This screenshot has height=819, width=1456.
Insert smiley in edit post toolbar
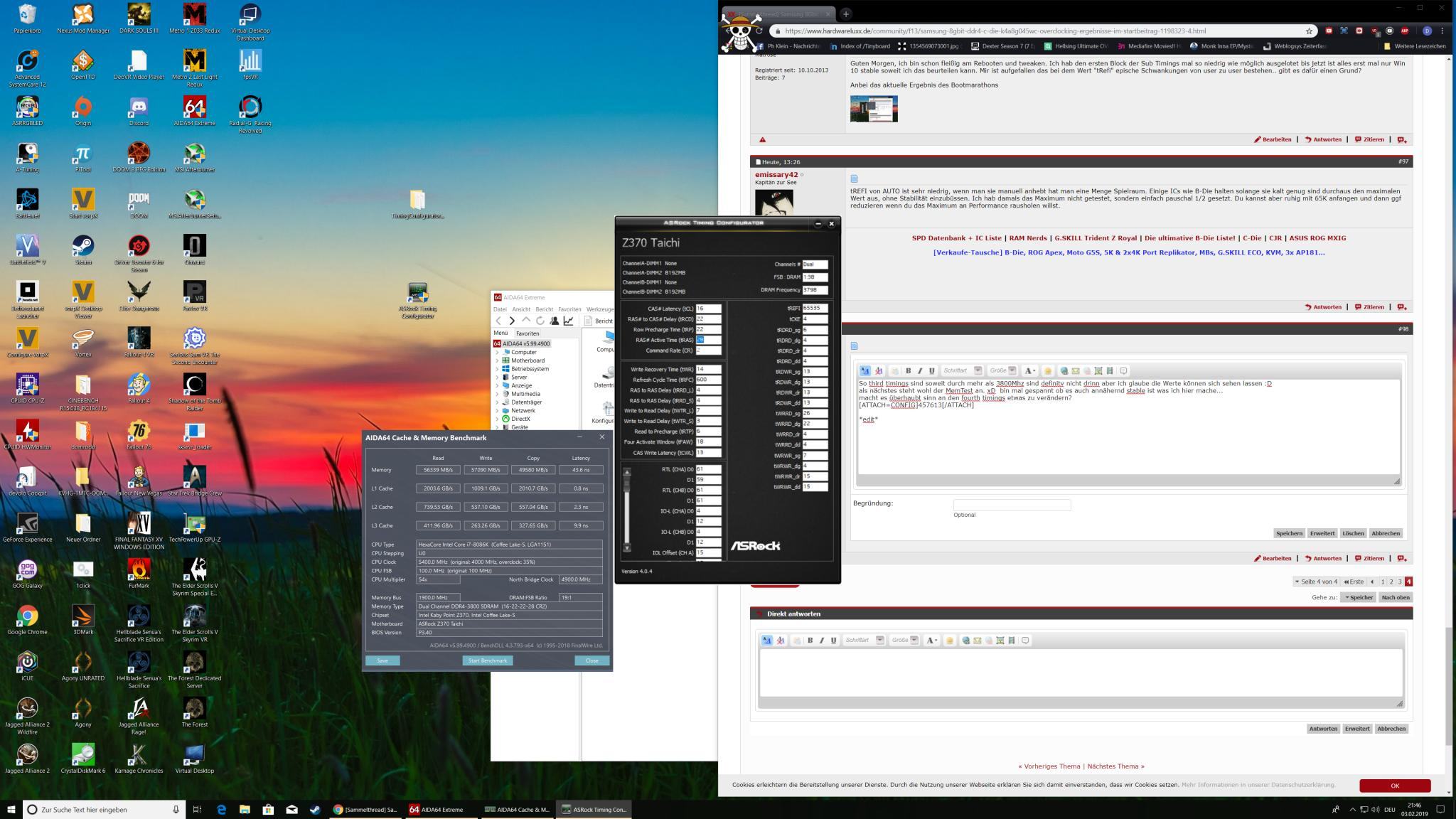pyautogui.click(x=1048, y=370)
